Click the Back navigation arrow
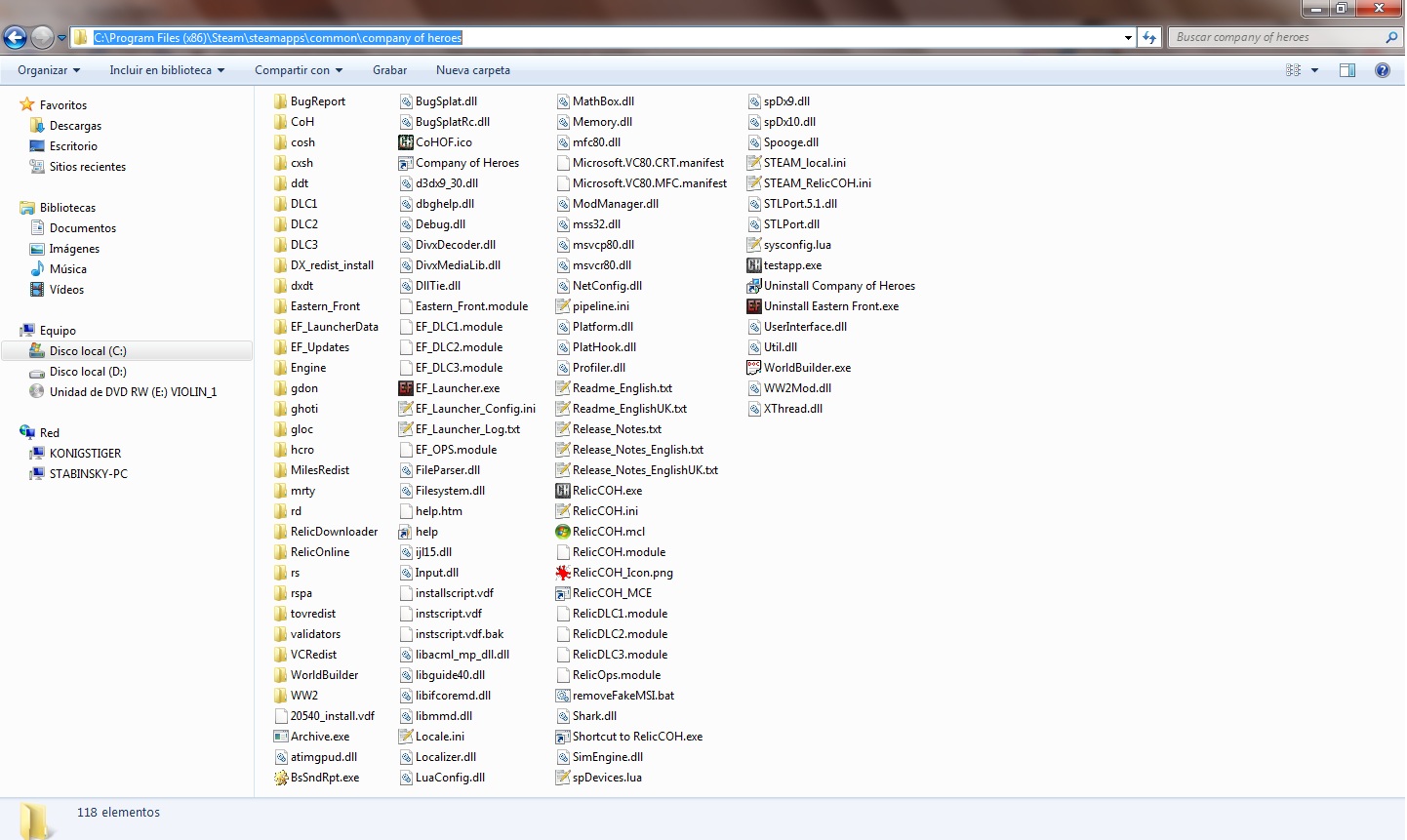Viewport: 1407px width, 840px height. [15, 38]
